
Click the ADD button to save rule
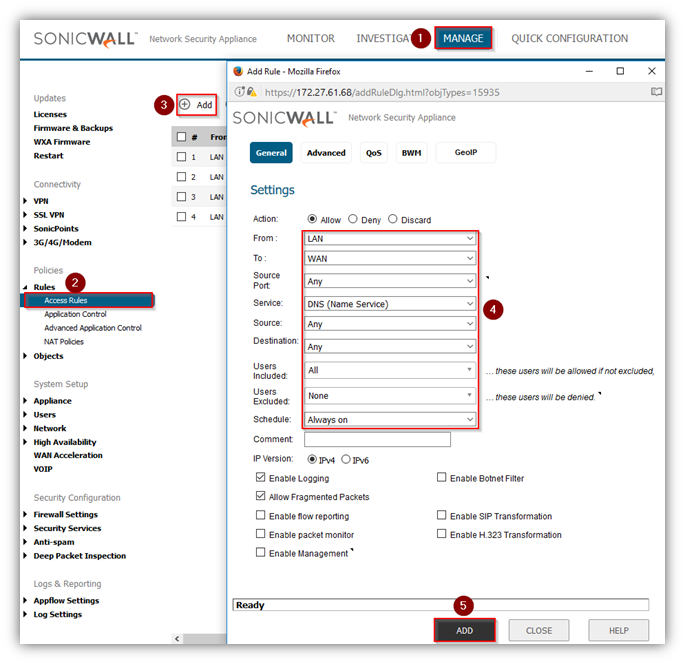coord(464,630)
